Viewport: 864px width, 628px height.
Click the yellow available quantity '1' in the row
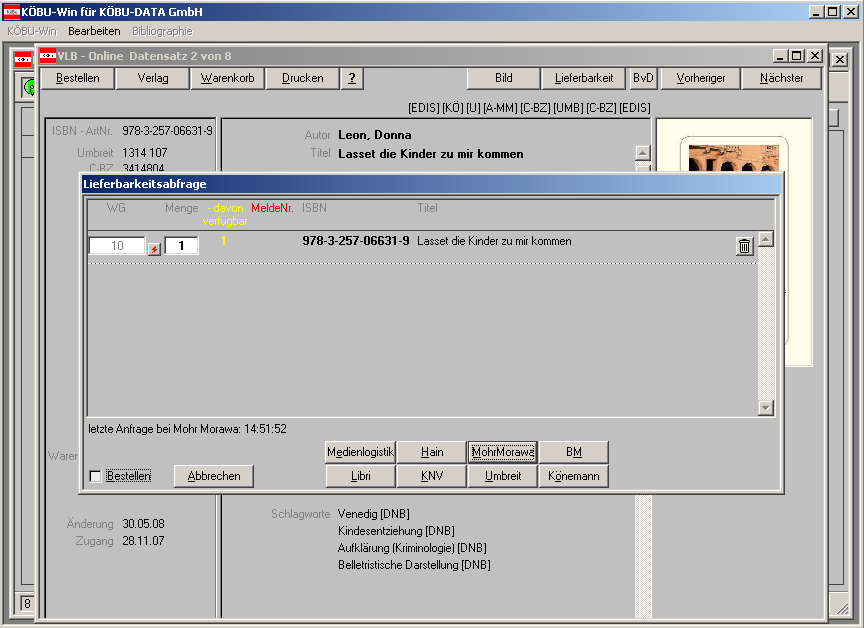[223, 241]
